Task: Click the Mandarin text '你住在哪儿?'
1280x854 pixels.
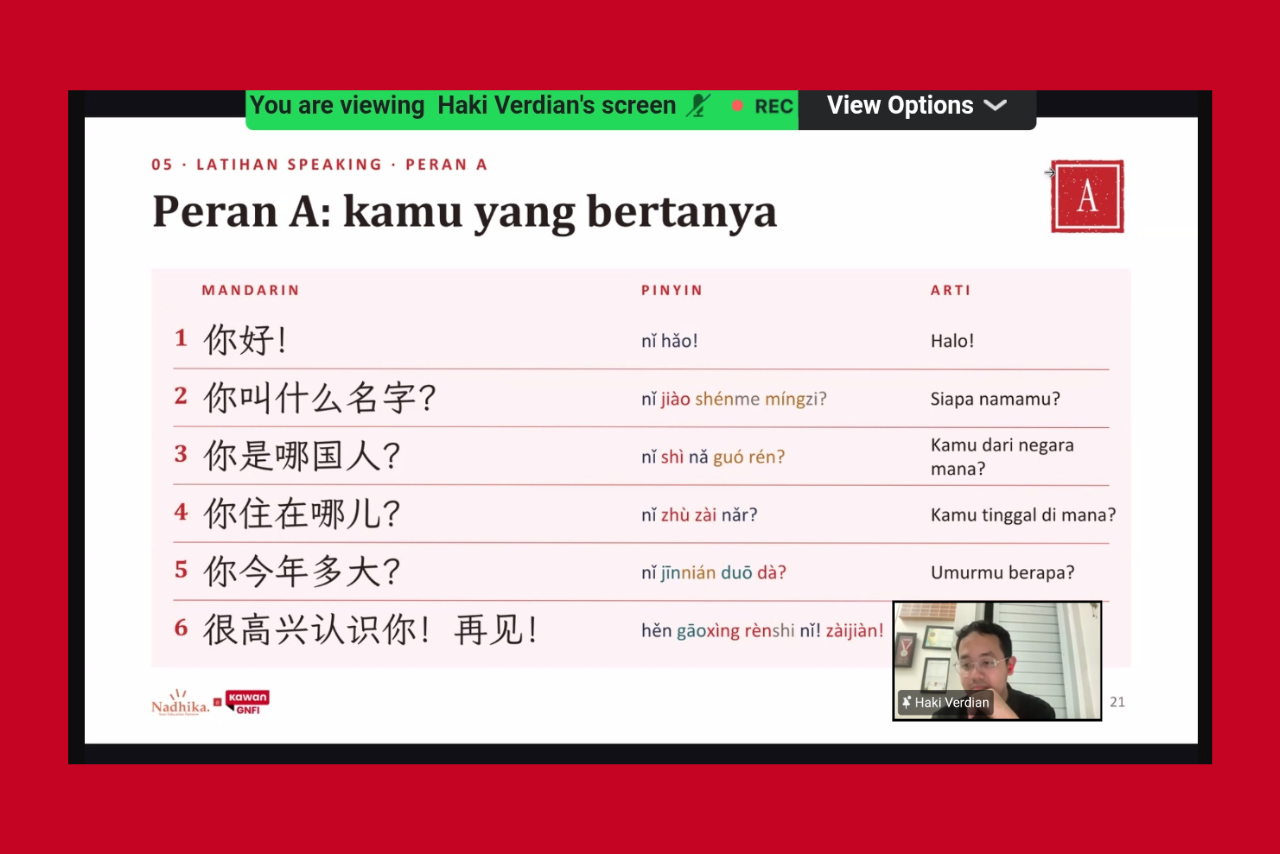Action: coord(302,514)
